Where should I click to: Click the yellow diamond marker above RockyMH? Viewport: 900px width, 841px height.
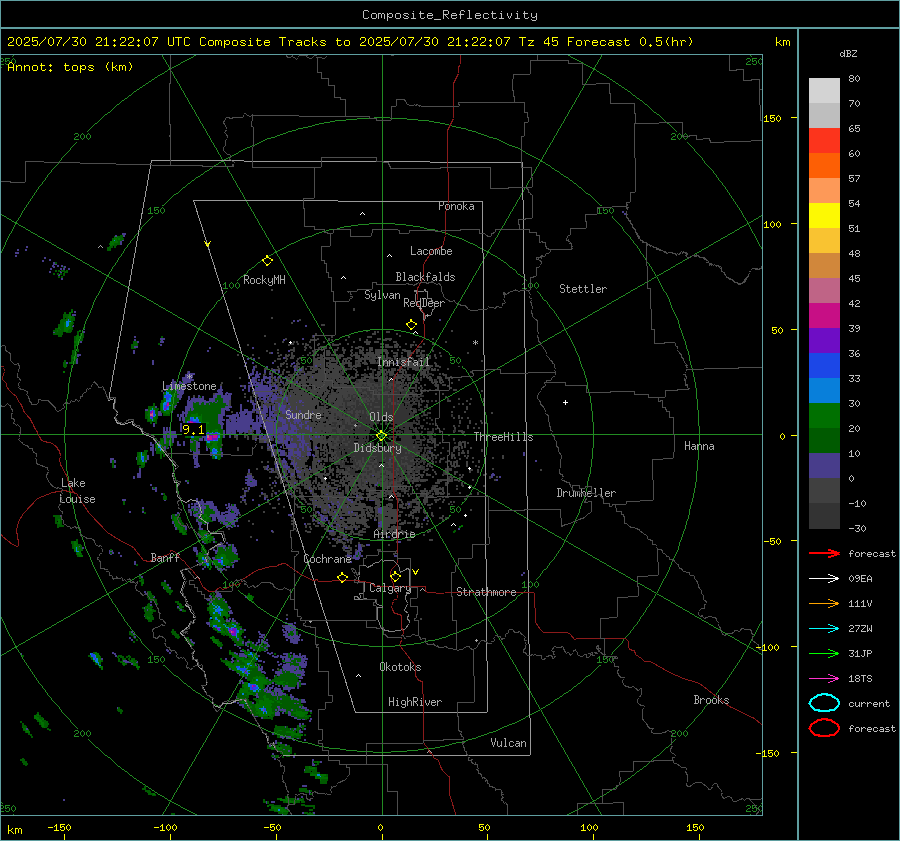click(267, 261)
